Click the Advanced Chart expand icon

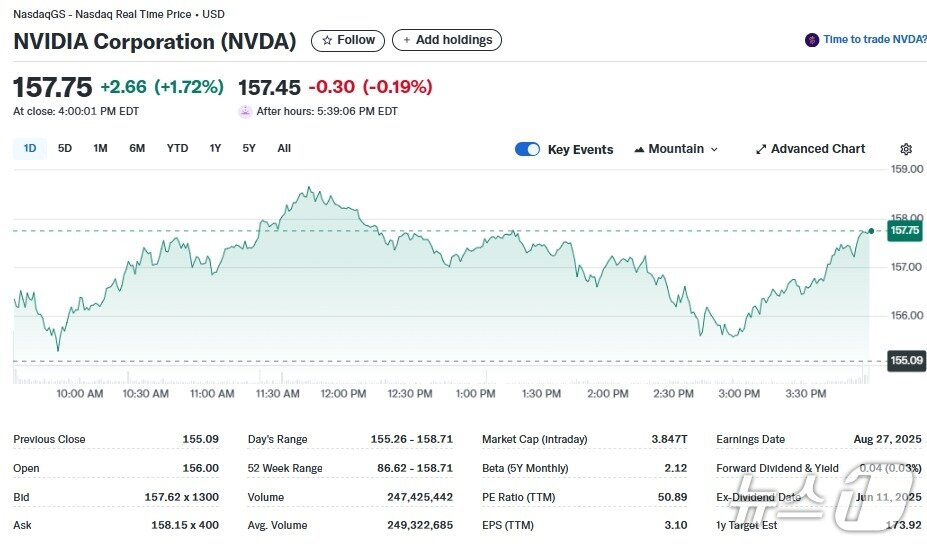coord(761,149)
